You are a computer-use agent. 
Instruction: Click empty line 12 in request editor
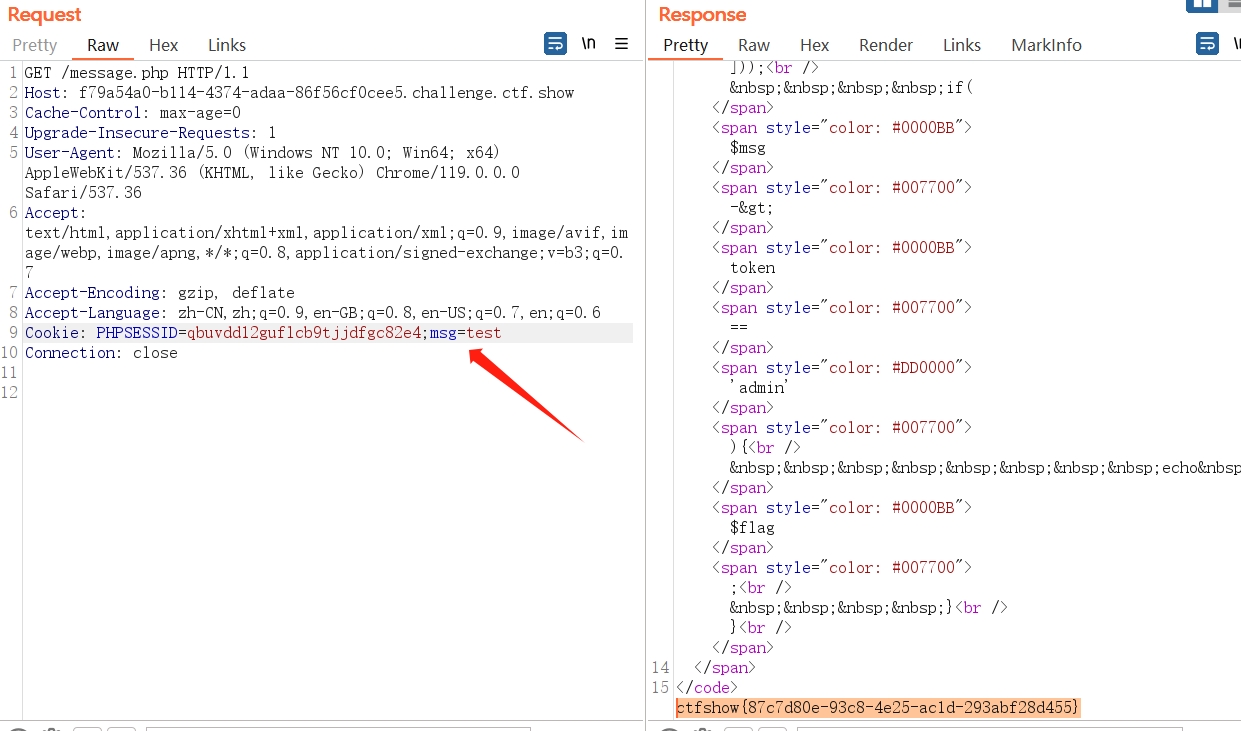(328, 393)
